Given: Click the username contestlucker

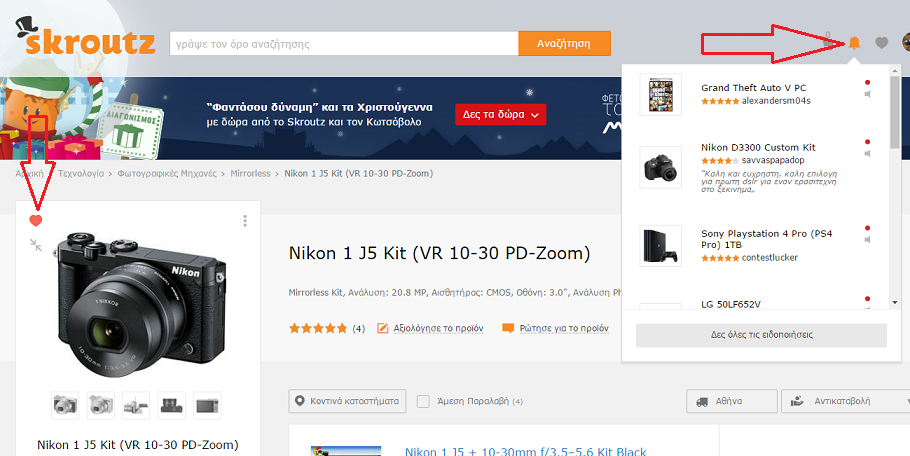Looking at the screenshot, I should pyautogui.click(x=770, y=258).
